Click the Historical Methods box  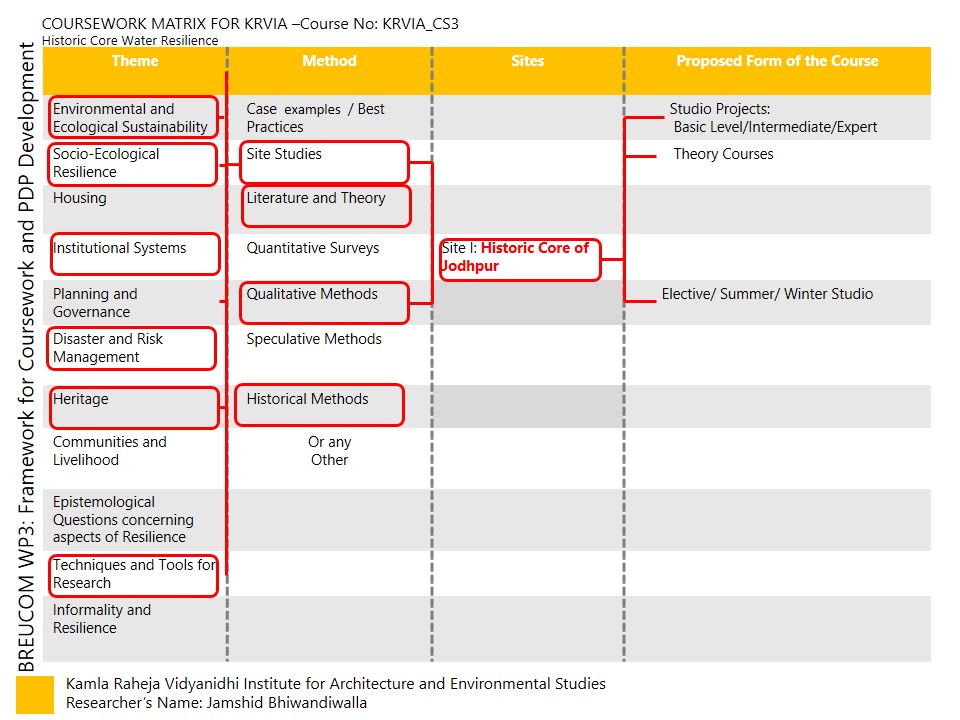point(320,404)
